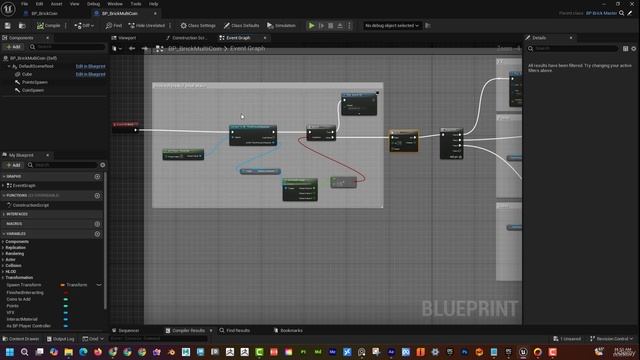Open the debug object selector dropdown
The width and height of the screenshot is (640, 360).
click(391, 26)
